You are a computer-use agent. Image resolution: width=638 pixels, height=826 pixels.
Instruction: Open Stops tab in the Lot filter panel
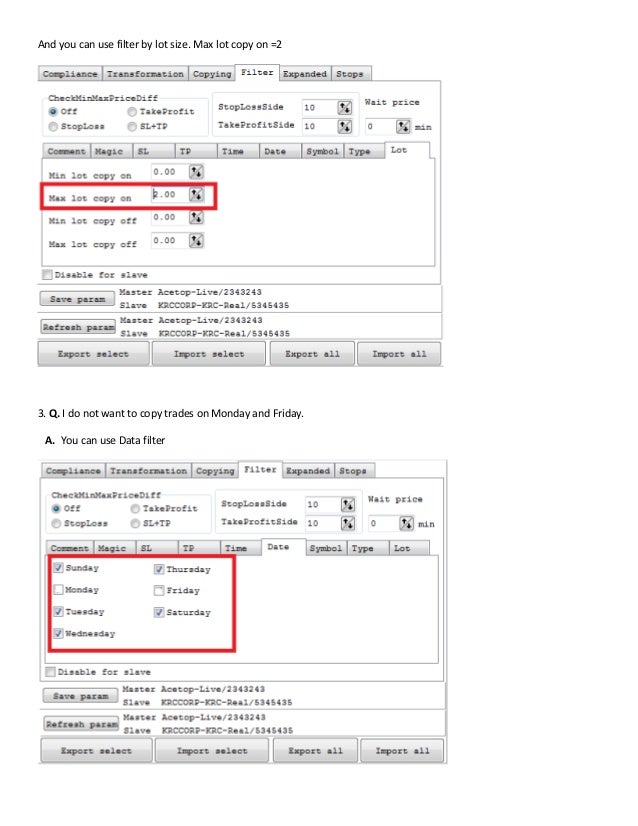350,74
